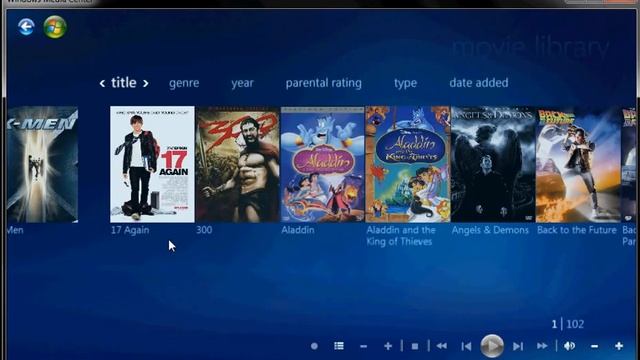Open the Back to the Future cover

tap(578, 164)
